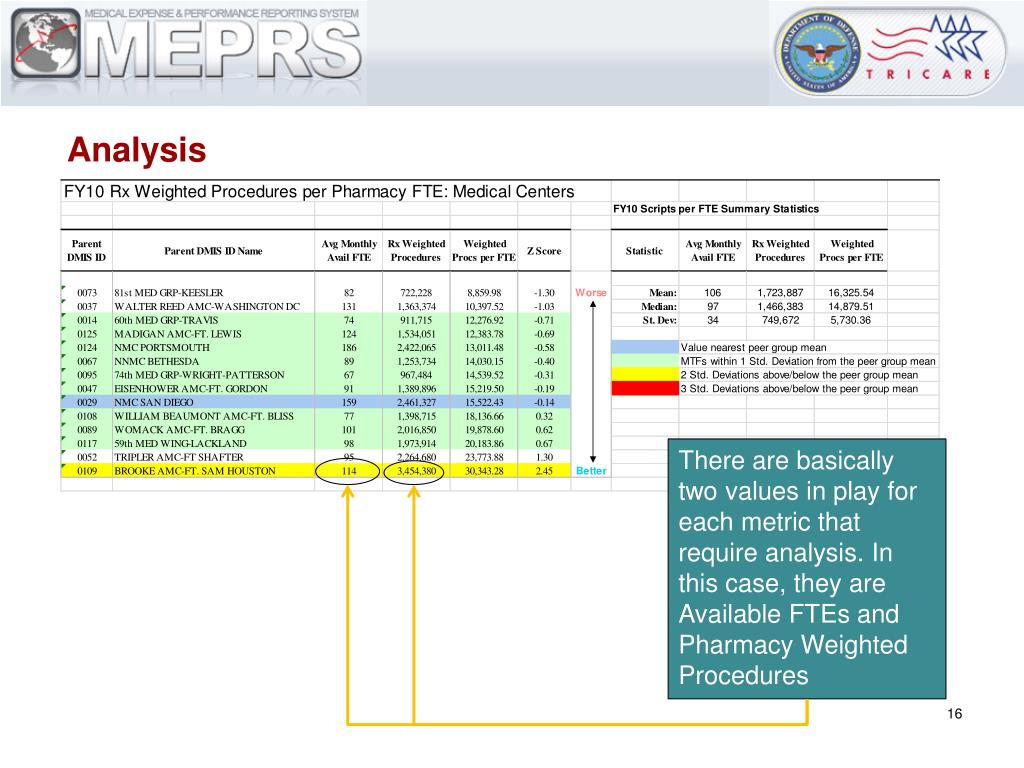This screenshot has width=1024, height=768.
Task: Click the MEPRS globe logo icon
Action: point(46,45)
